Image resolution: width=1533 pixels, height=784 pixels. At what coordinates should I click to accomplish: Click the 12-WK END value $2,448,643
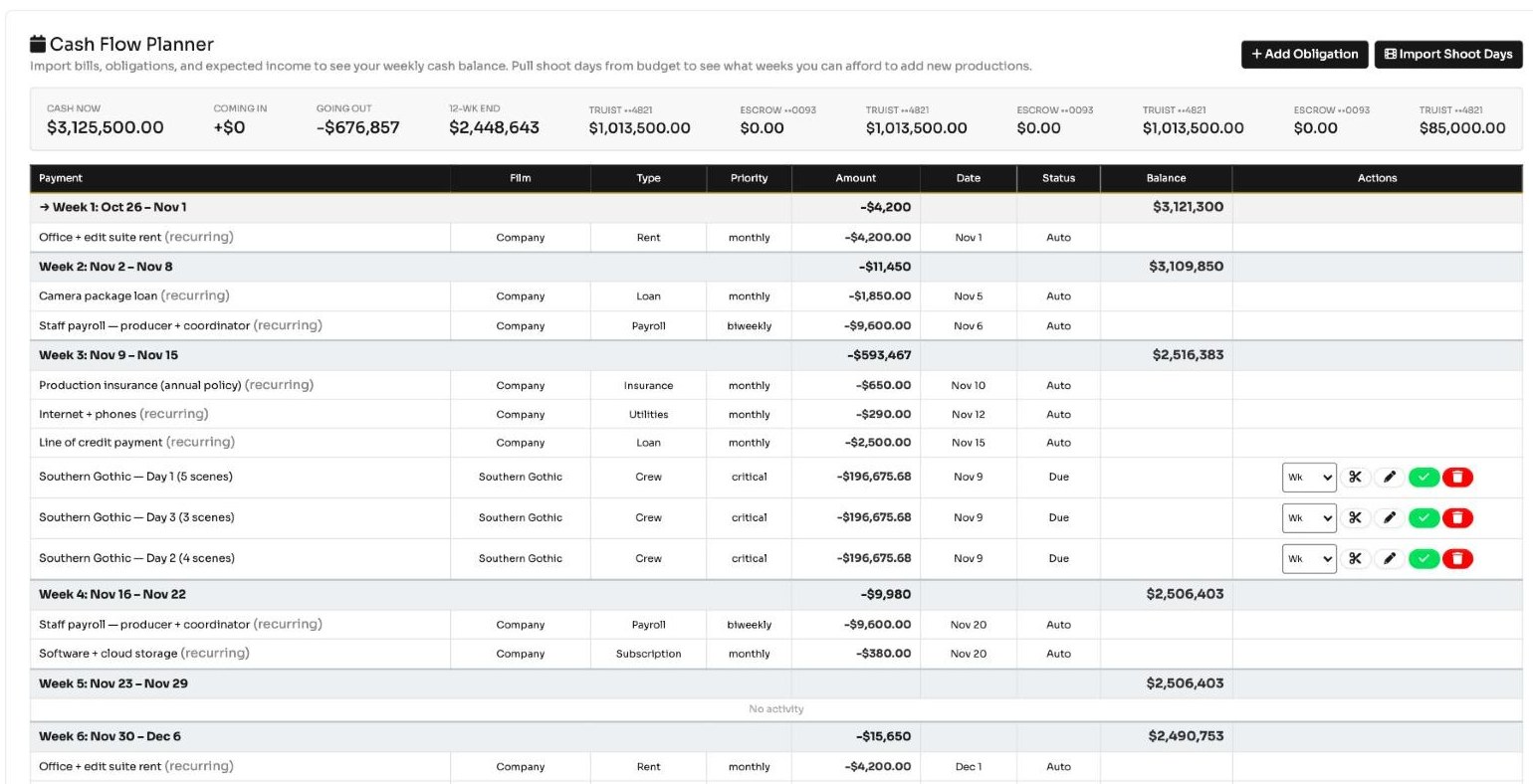(494, 127)
